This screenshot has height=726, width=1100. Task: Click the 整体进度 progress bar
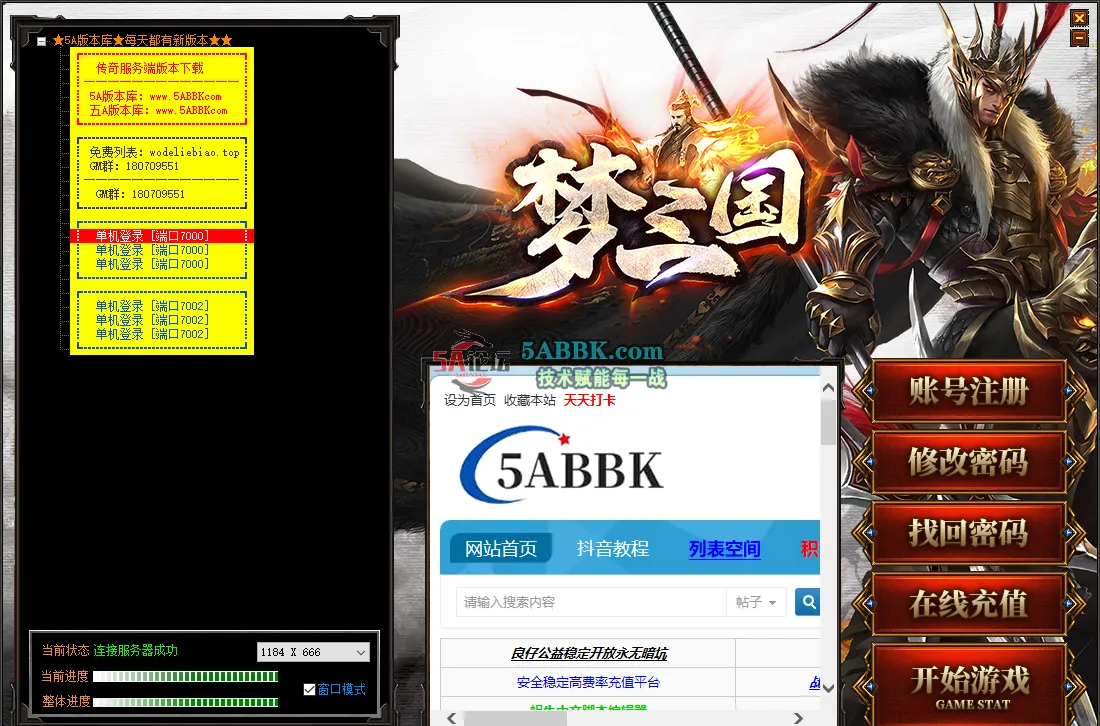coord(186,701)
